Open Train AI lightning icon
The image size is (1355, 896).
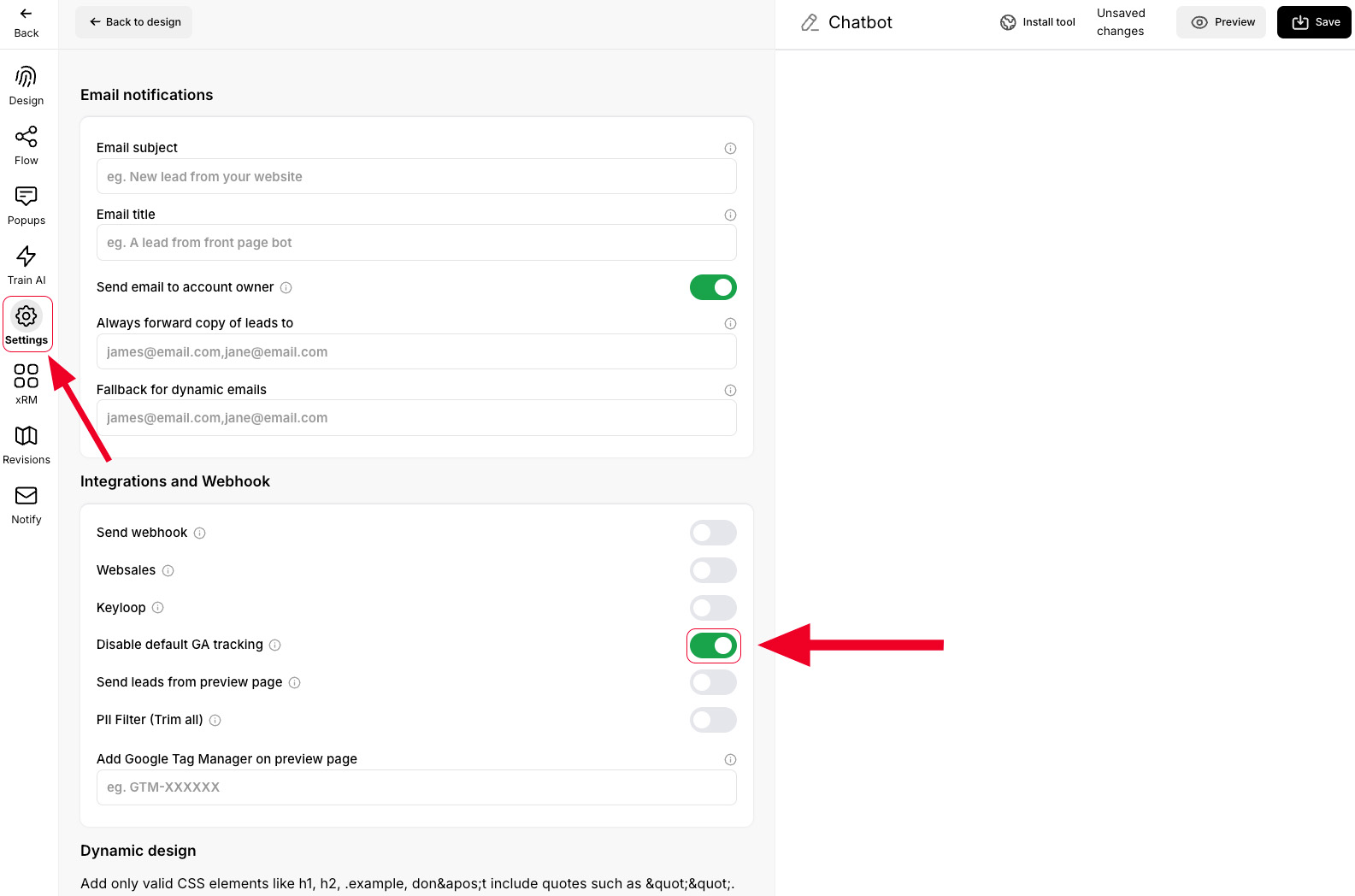pyautogui.click(x=27, y=256)
